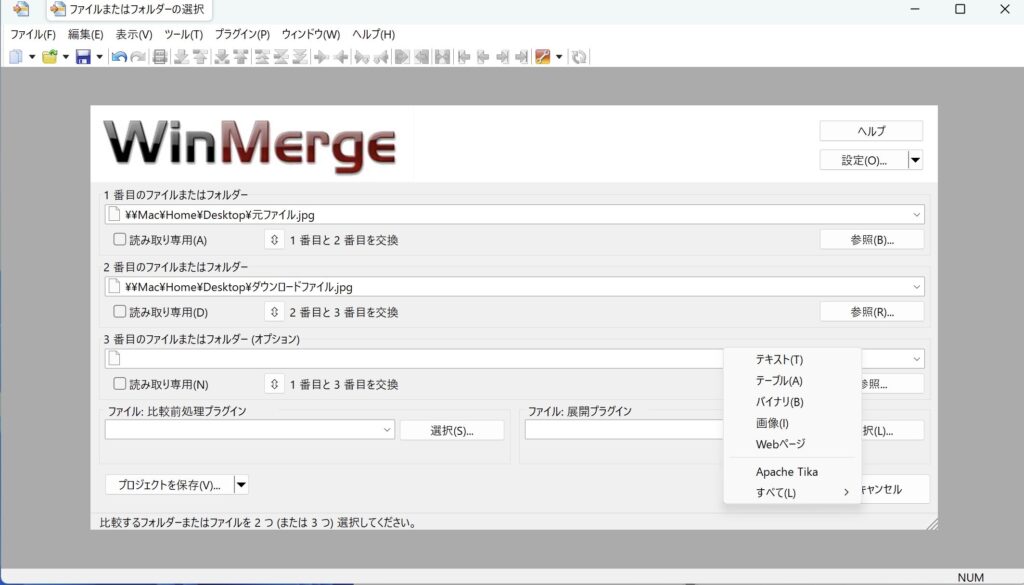Click the Copy all to left icon
This screenshot has width=1024, height=585.
click(x=421, y=57)
